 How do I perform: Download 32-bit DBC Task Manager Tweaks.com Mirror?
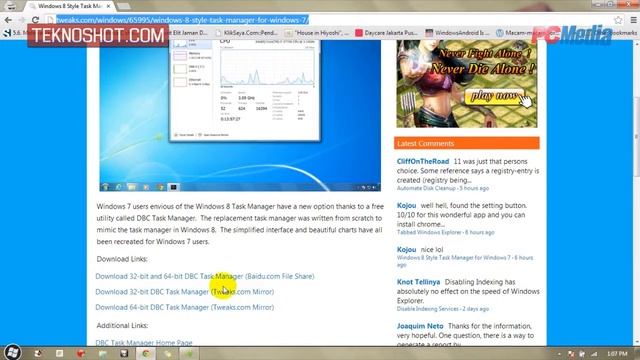click(x=184, y=292)
